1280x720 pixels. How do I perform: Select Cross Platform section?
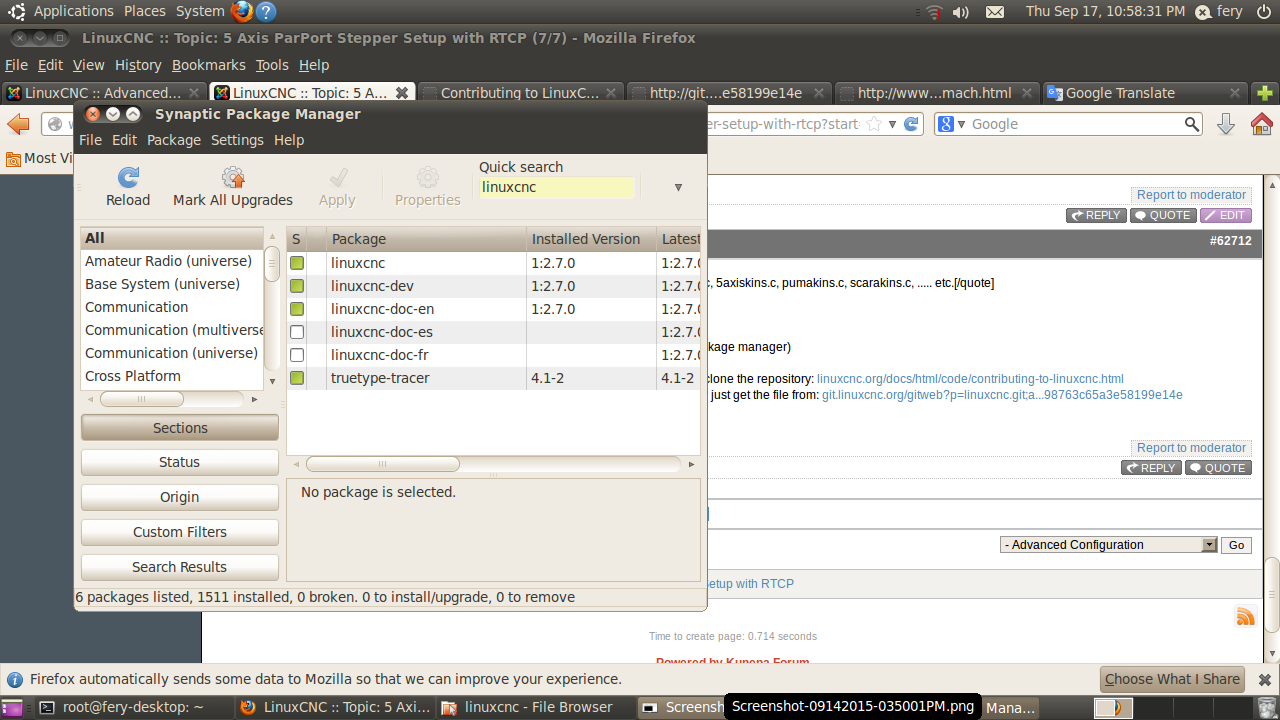click(133, 376)
